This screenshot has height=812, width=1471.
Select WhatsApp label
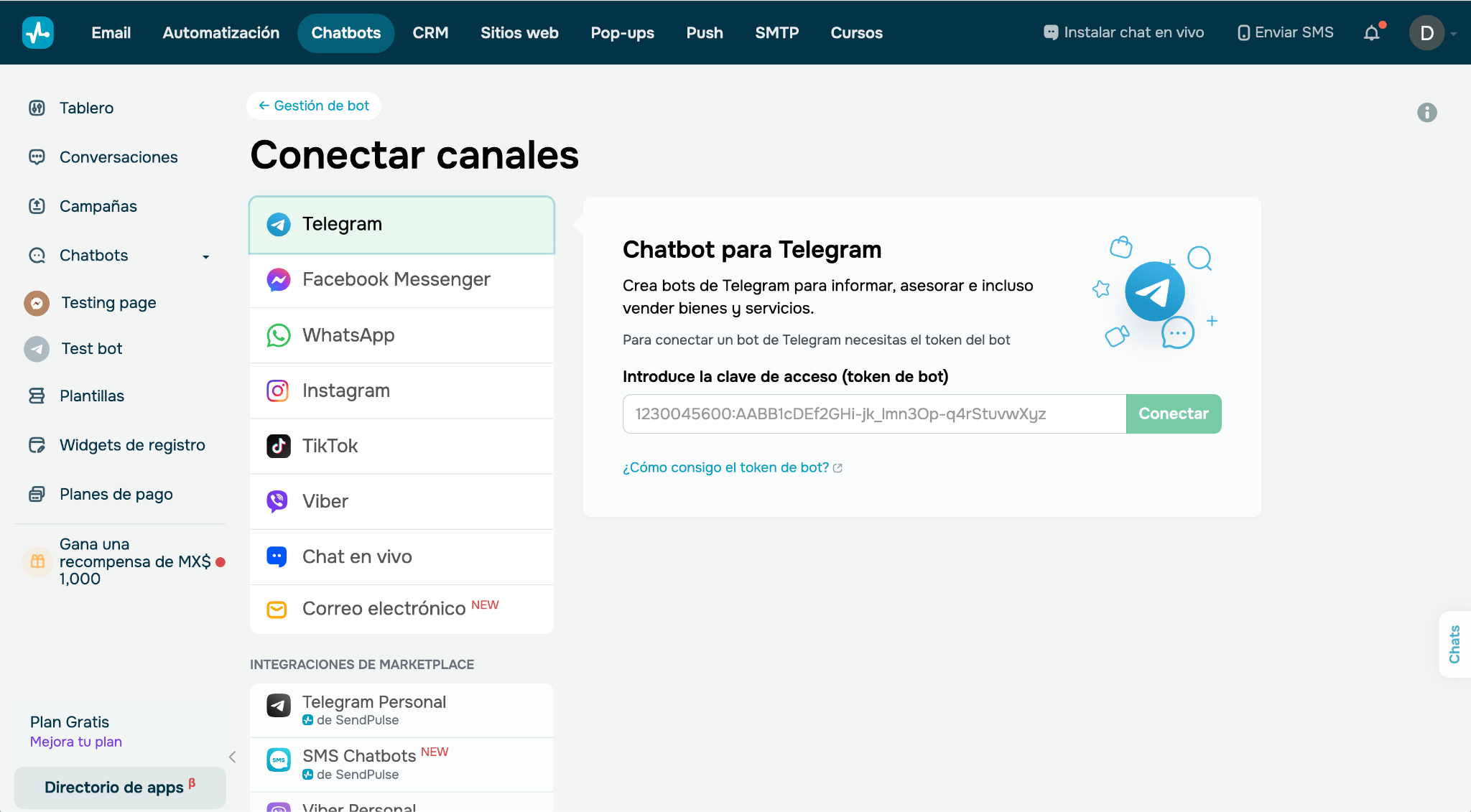click(x=348, y=335)
